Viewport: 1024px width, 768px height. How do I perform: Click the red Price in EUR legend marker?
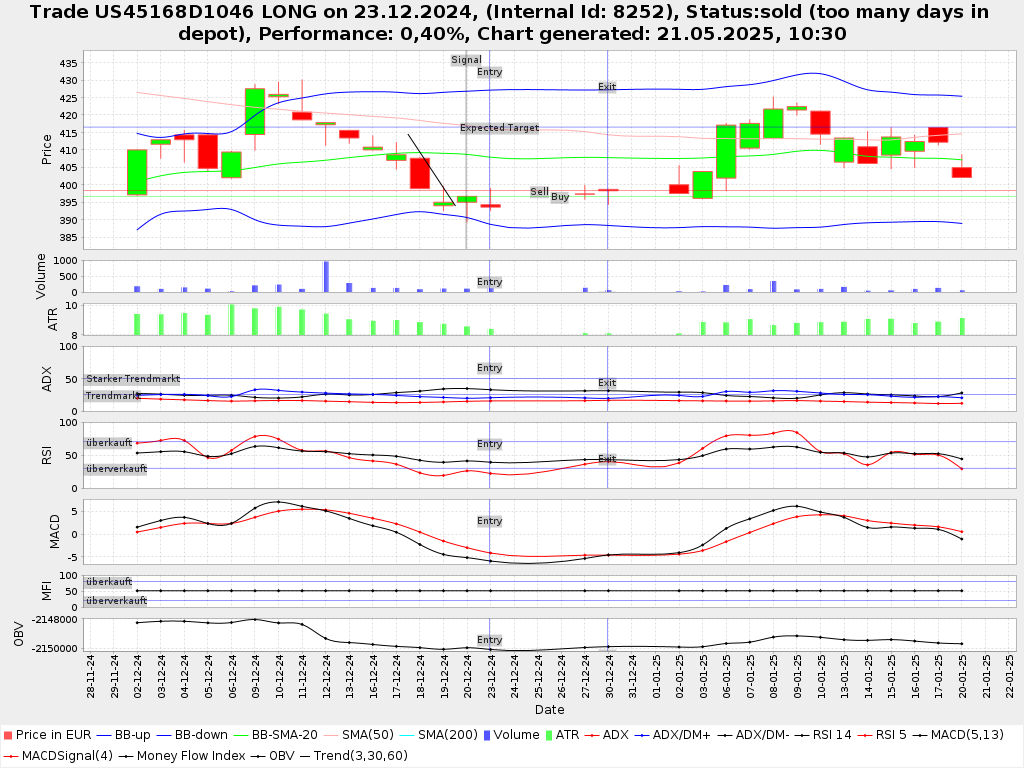(x=7, y=735)
